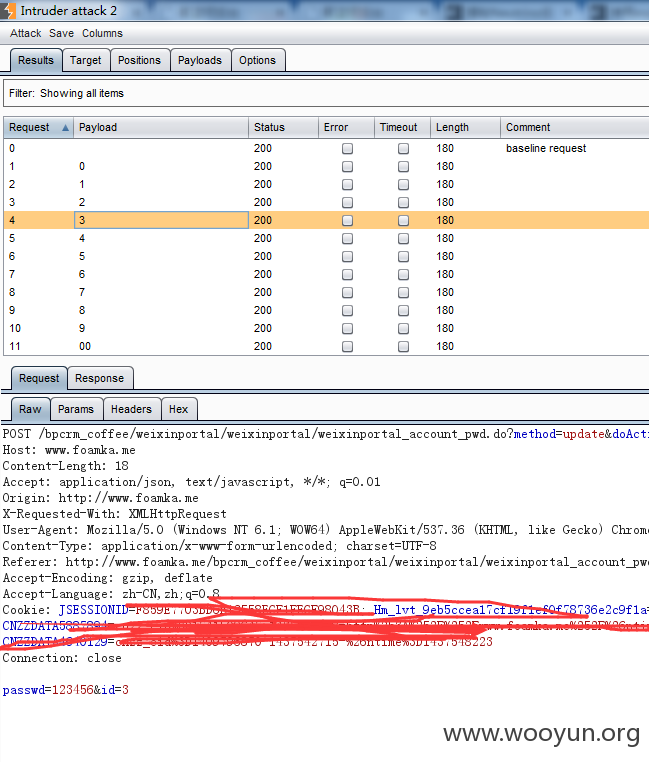Select request row number 6
The height and width of the screenshot is (762, 649).
click(326, 257)
